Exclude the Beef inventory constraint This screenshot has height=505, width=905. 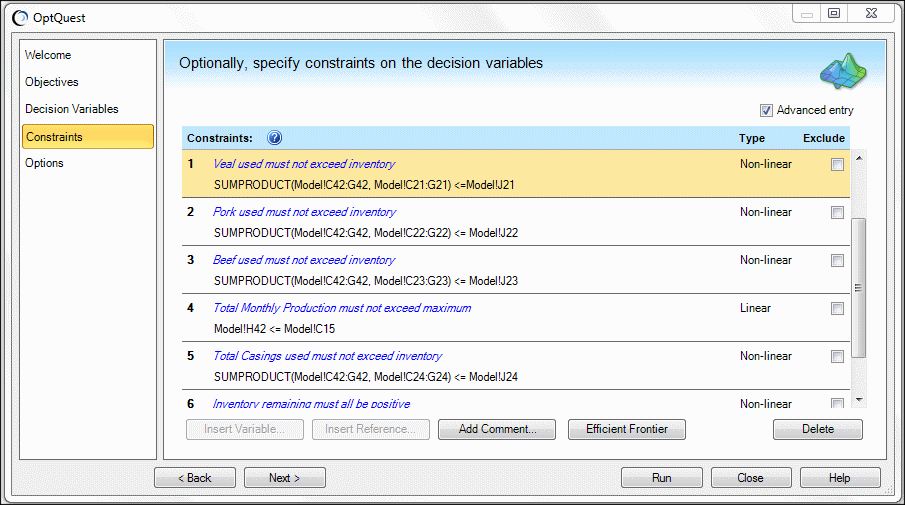click(x=837, y=260)
